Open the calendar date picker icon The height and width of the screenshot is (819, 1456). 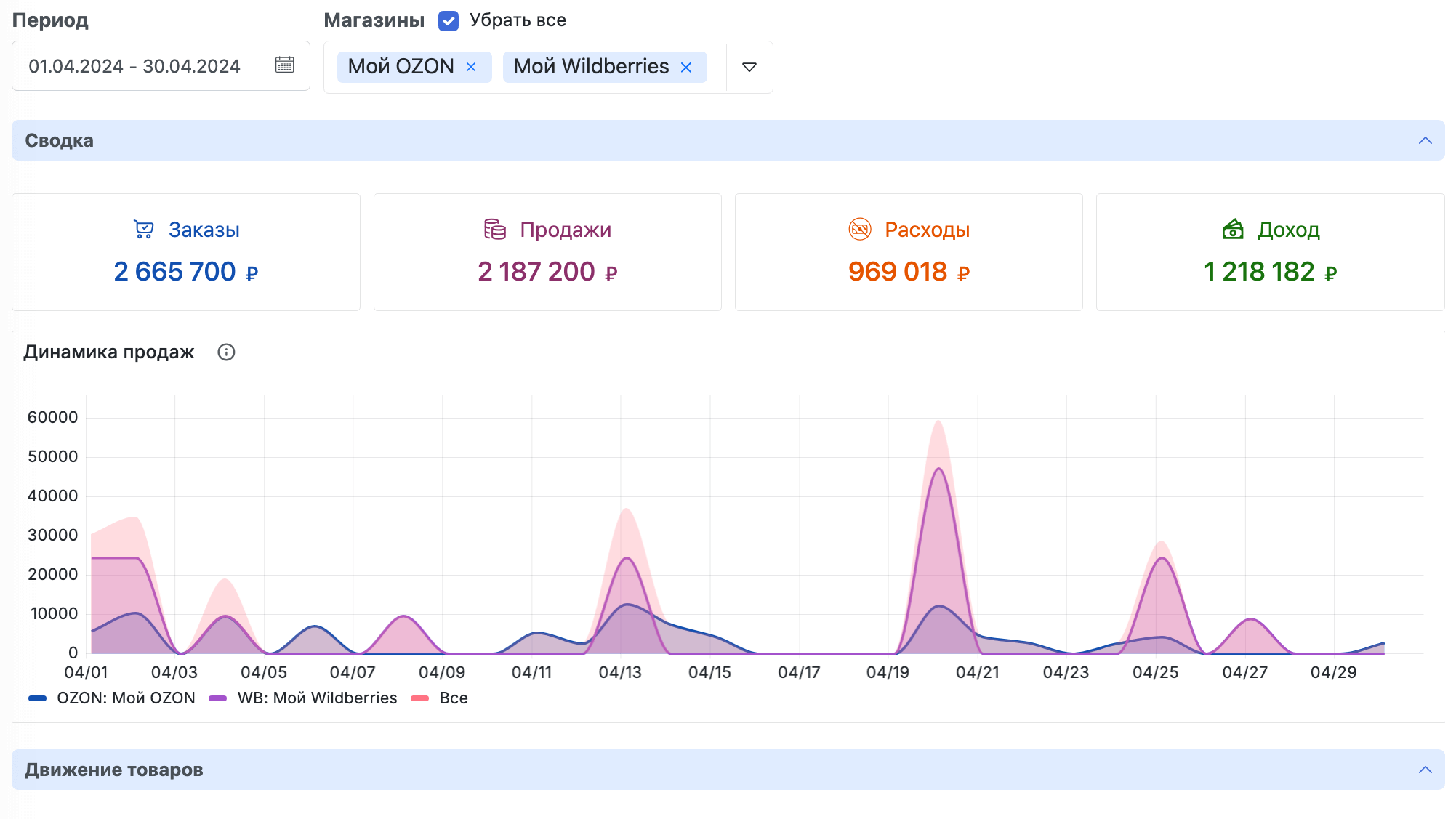pos(285,65)
